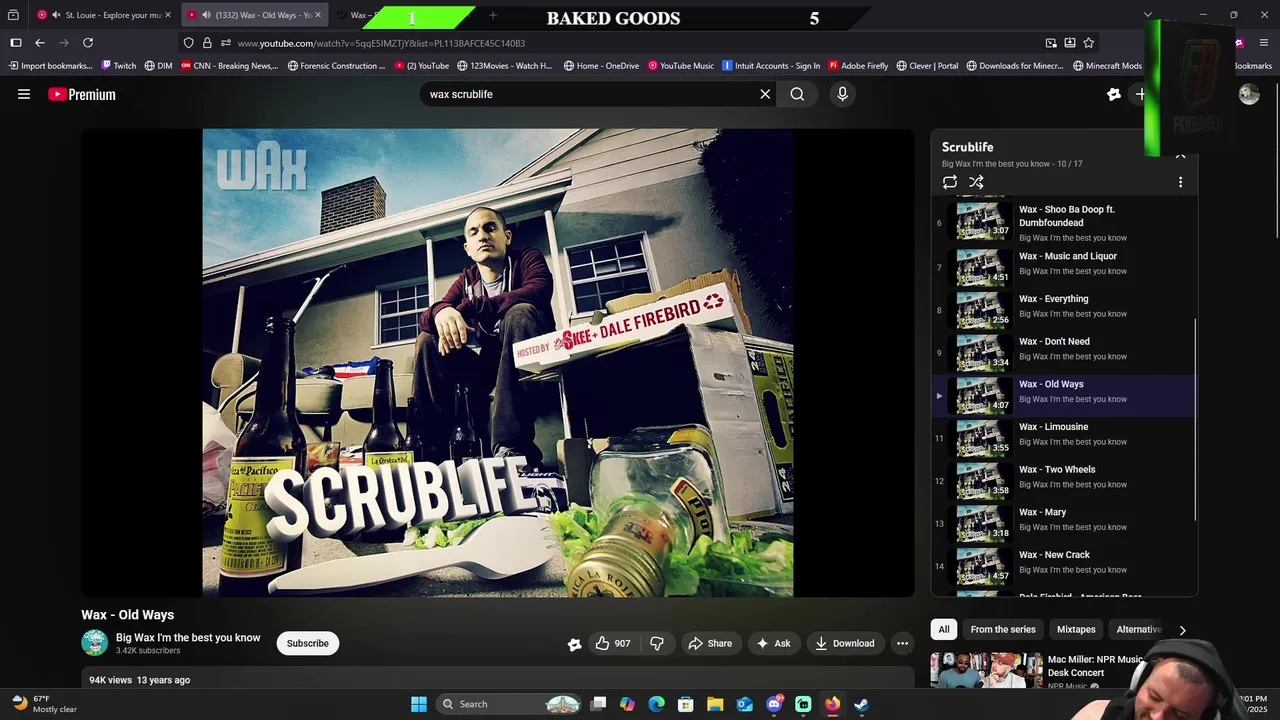Open the Big Wax channel avatar

95,643
